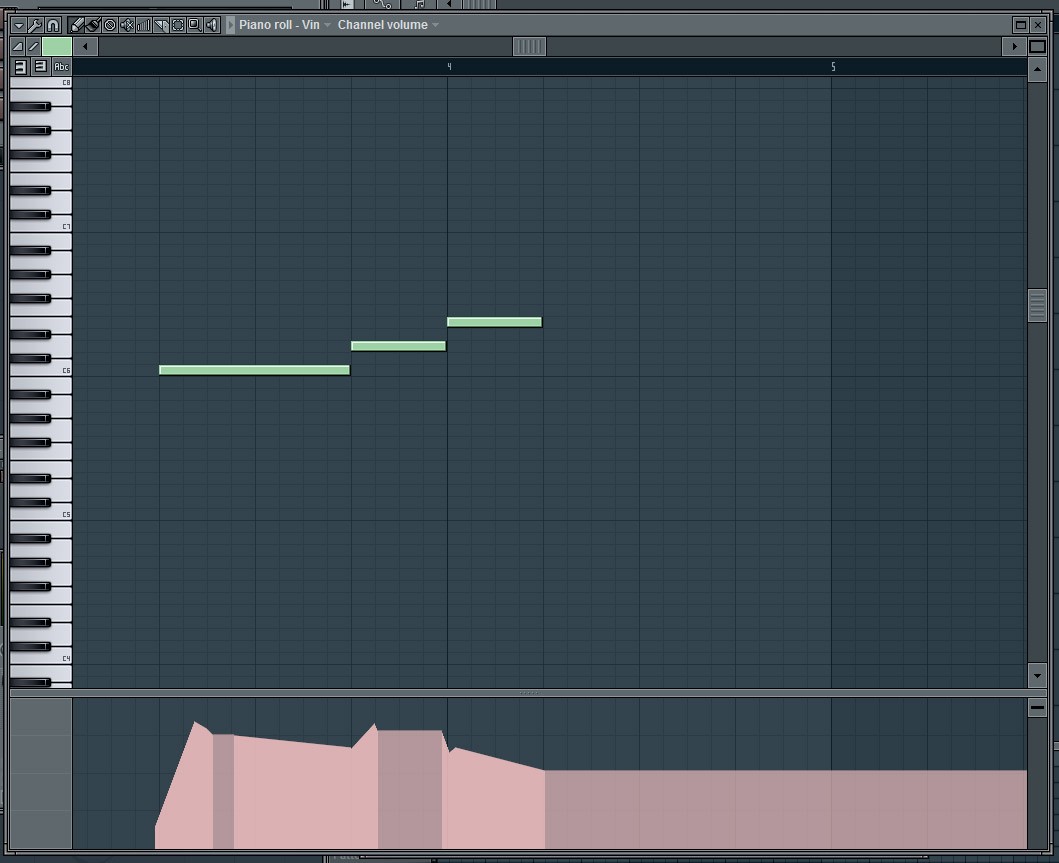Click the vertical scrollbar thumb
This screenshot has width=1059, height=863.
click(x=1037, y=306)
